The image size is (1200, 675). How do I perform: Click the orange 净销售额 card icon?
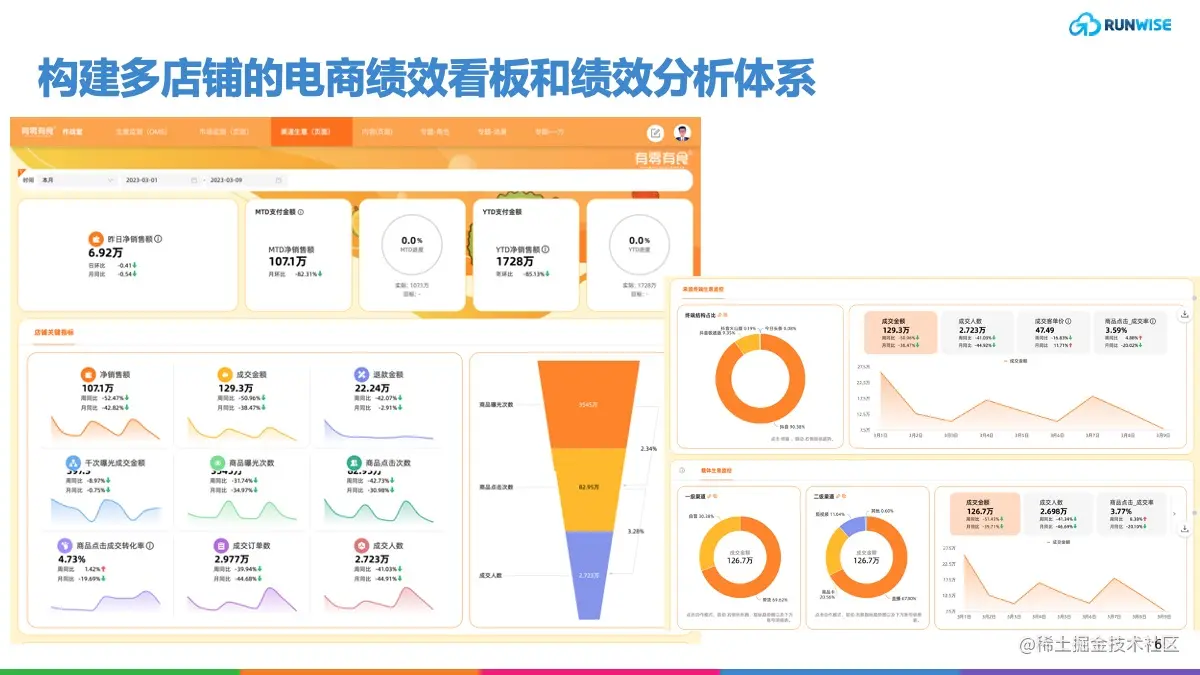coord(89,375)
